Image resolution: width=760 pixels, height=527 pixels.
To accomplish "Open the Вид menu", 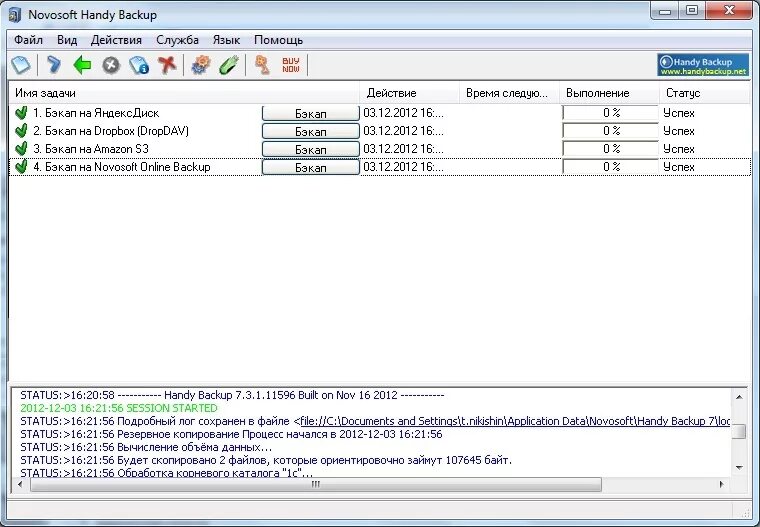I will pyautogui.click(x=67, y=40).
